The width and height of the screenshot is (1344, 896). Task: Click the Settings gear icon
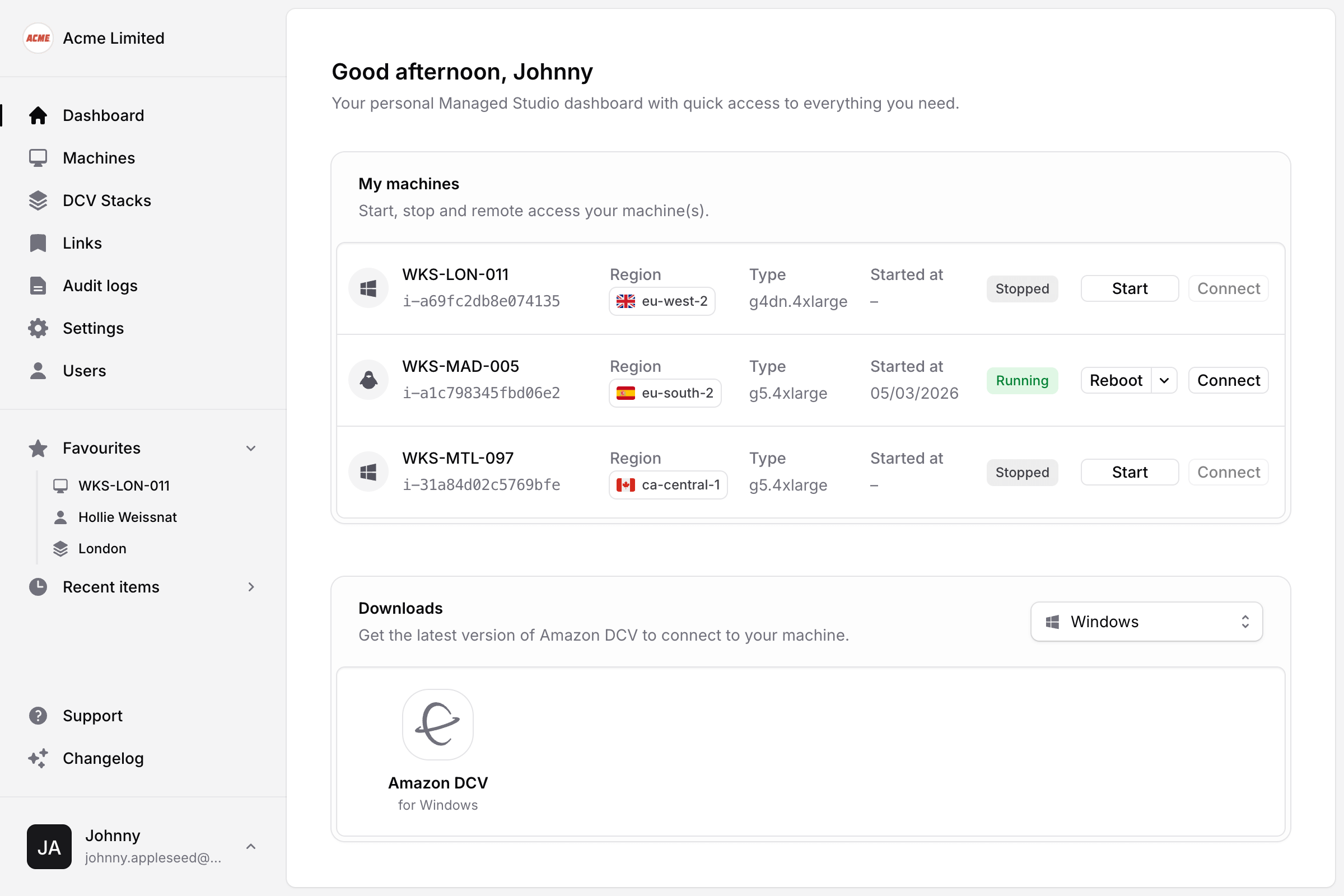pos(38,328)
